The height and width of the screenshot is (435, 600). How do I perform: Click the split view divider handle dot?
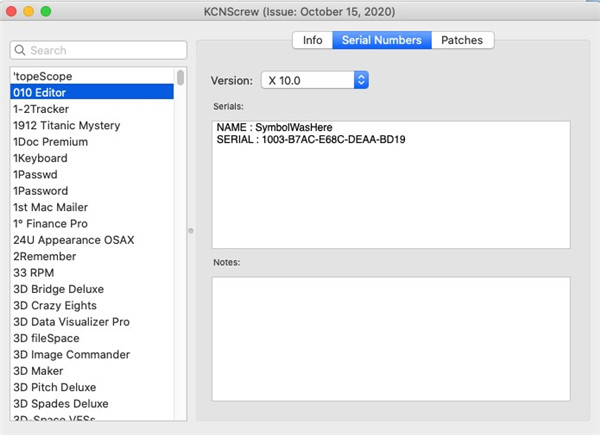coord(191,231)
